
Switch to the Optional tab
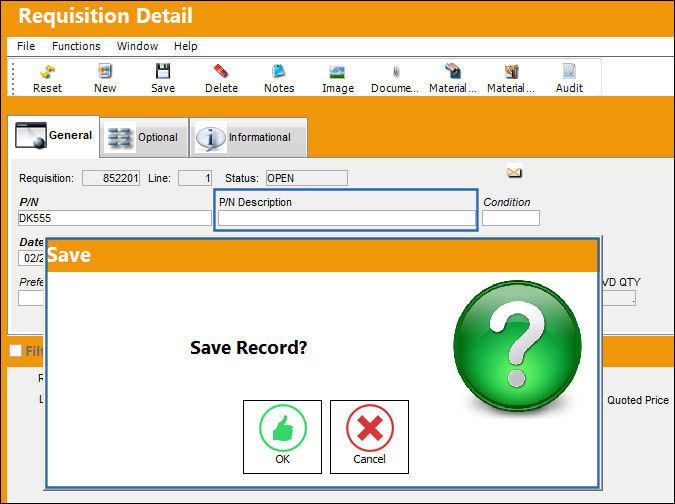[144, 137]
